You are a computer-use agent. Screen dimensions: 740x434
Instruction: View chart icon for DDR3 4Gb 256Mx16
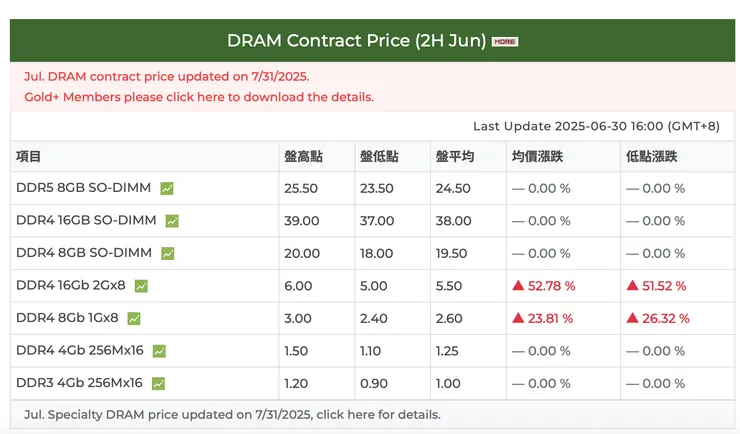pyautogui.click(x=158, y=383)
